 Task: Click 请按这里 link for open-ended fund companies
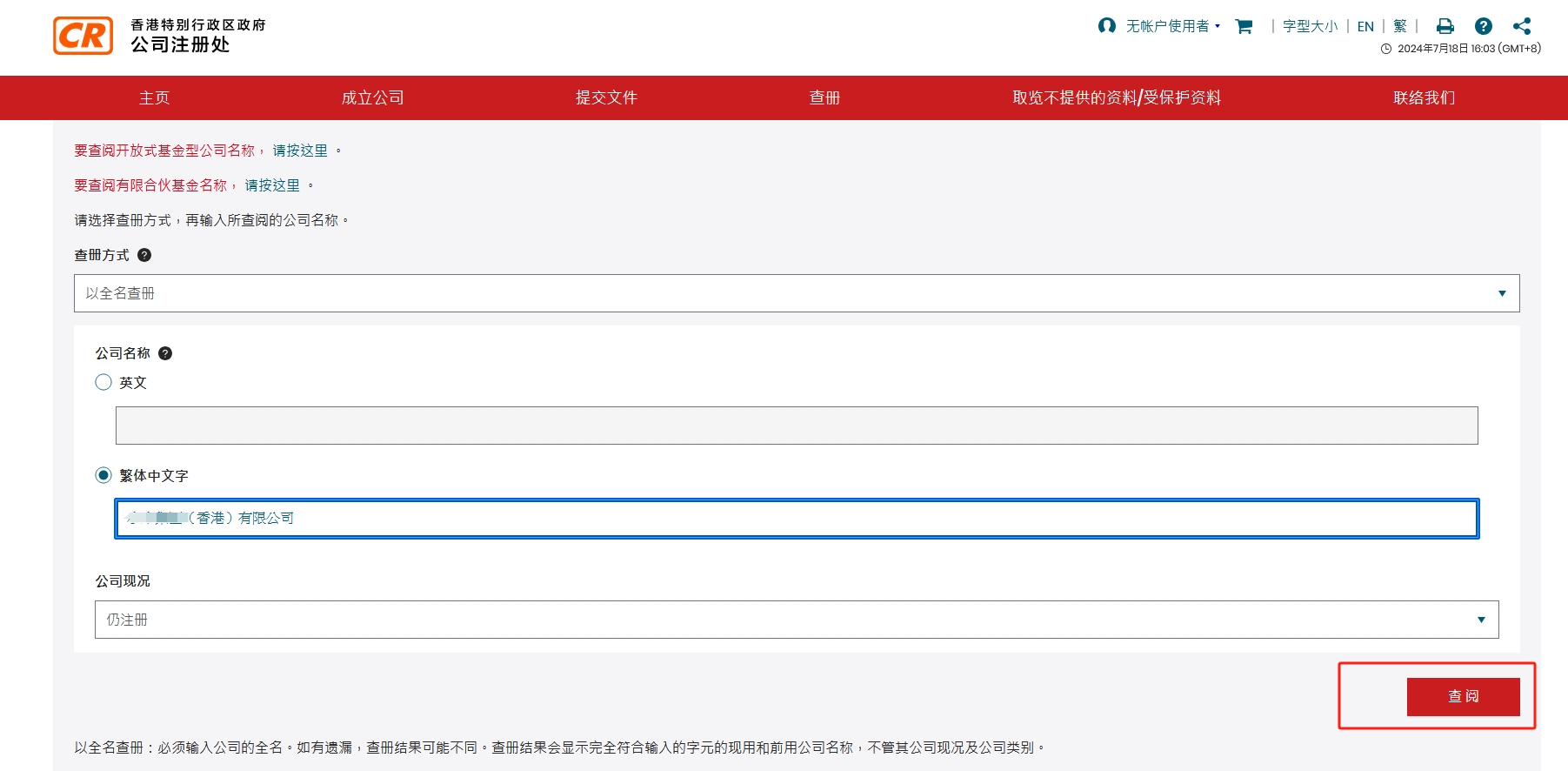pos(300,151)
